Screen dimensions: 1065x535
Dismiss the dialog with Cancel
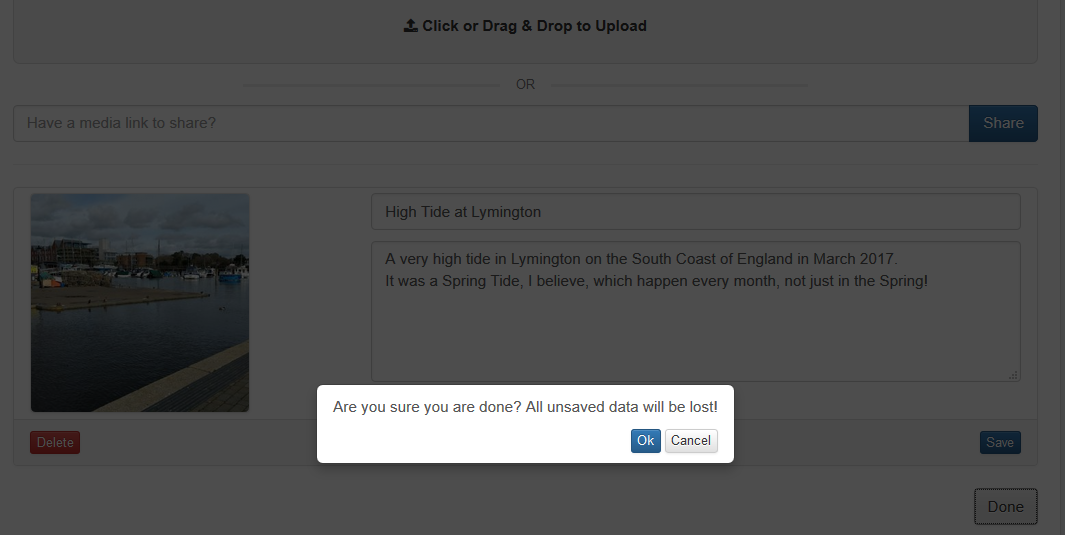pos(691,441)
